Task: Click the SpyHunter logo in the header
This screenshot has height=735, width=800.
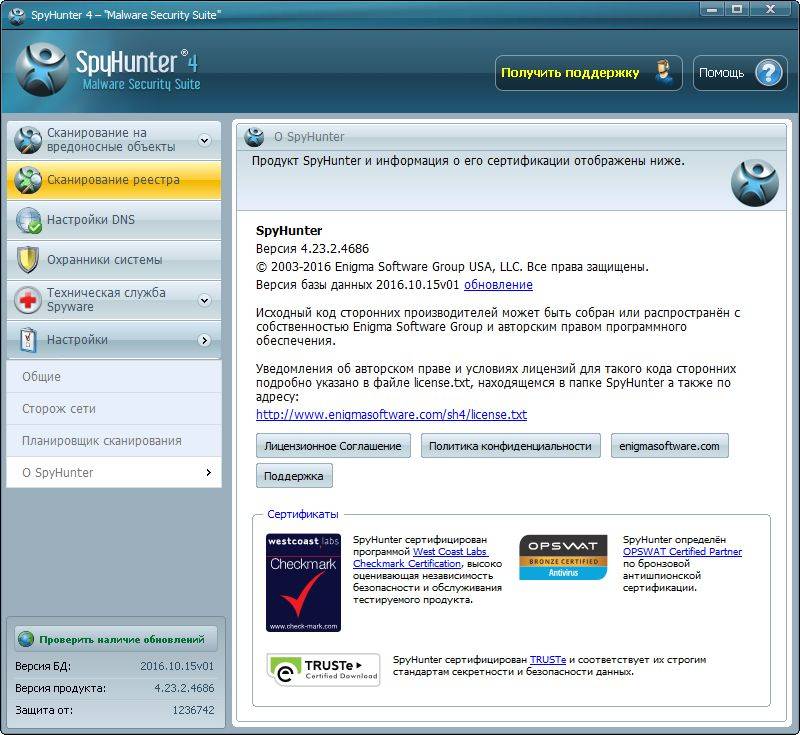Action: (41, 70)
